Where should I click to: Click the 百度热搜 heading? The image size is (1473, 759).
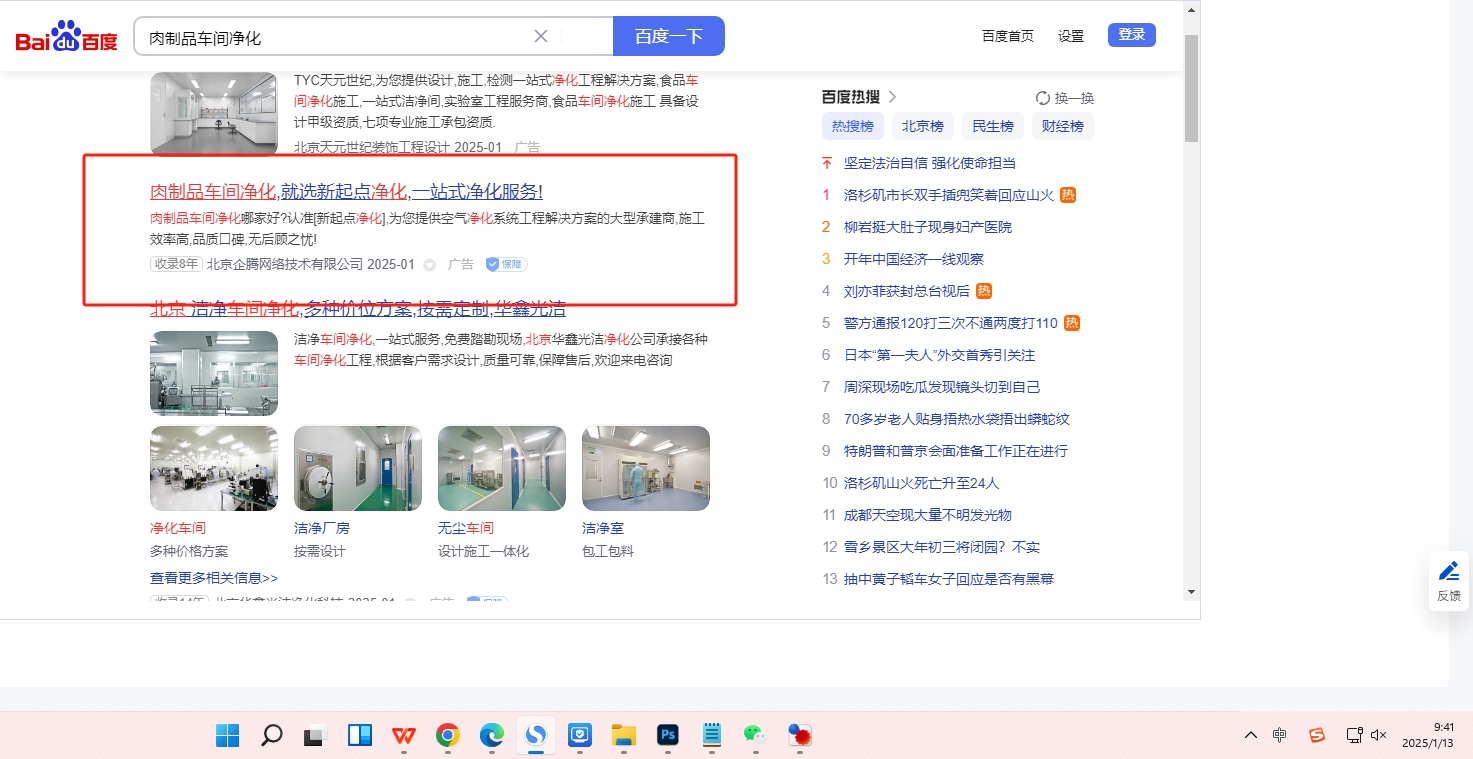coord(851,97)
